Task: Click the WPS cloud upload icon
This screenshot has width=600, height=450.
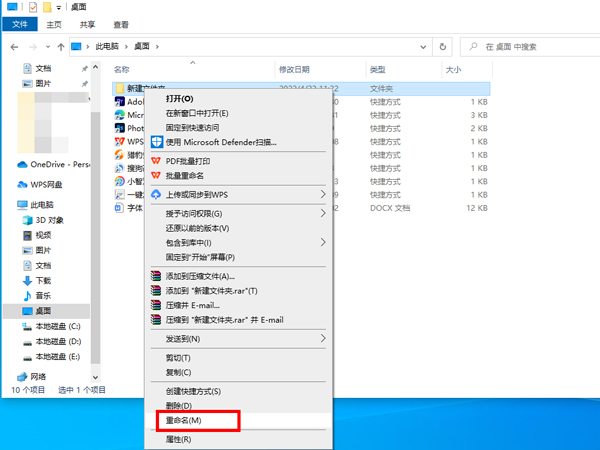Action: click(x=156, y=194)
